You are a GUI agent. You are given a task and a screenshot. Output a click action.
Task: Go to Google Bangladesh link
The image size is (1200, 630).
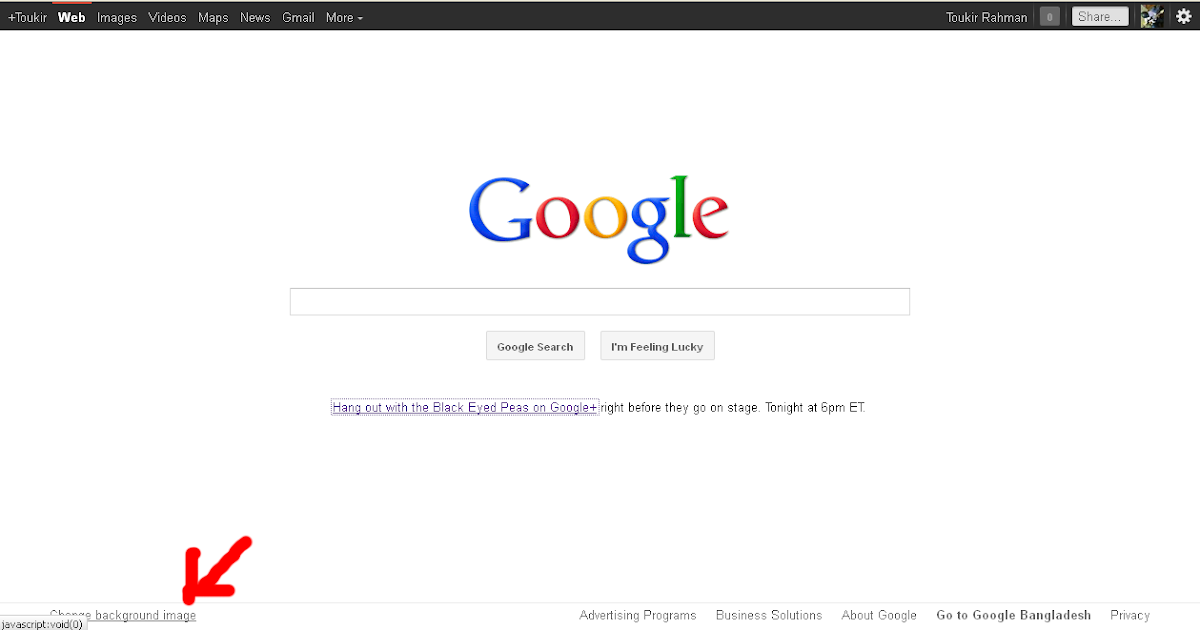(x=1013, y=615)
